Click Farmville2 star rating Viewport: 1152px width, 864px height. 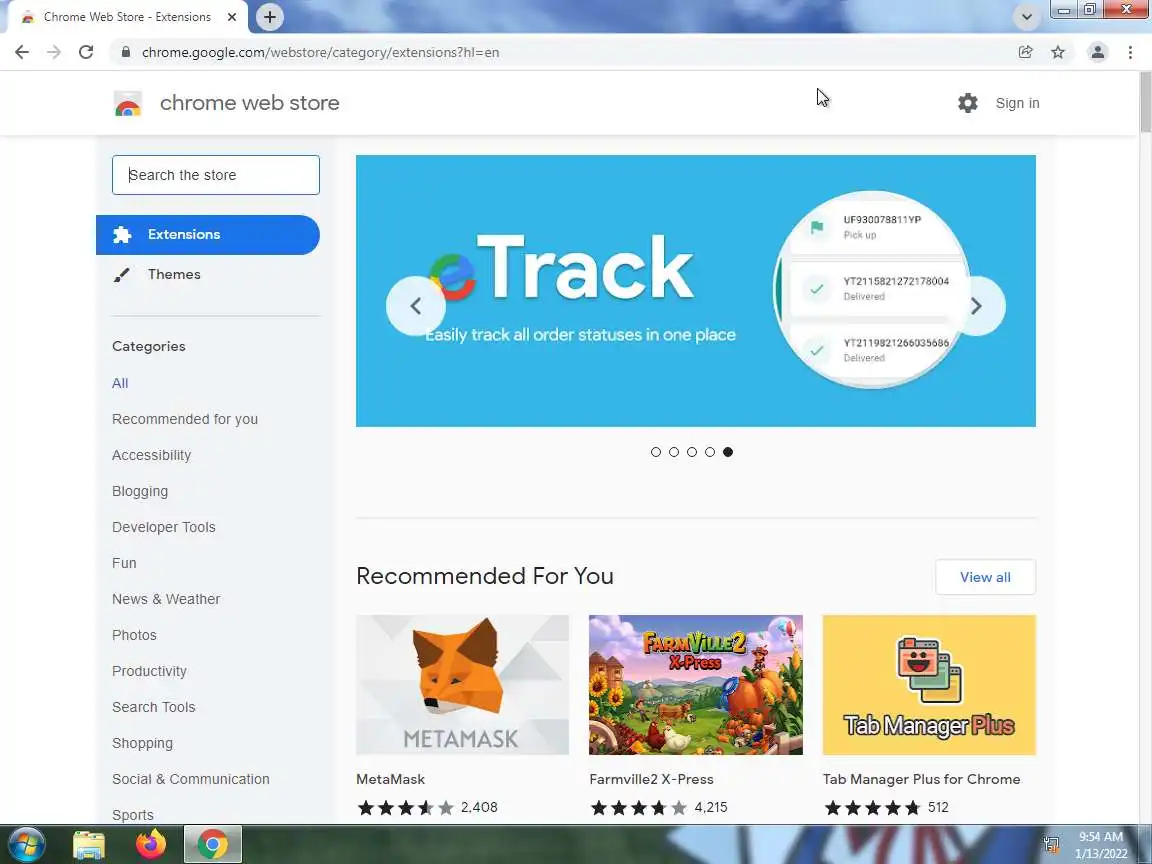click(x=639, y=808)
